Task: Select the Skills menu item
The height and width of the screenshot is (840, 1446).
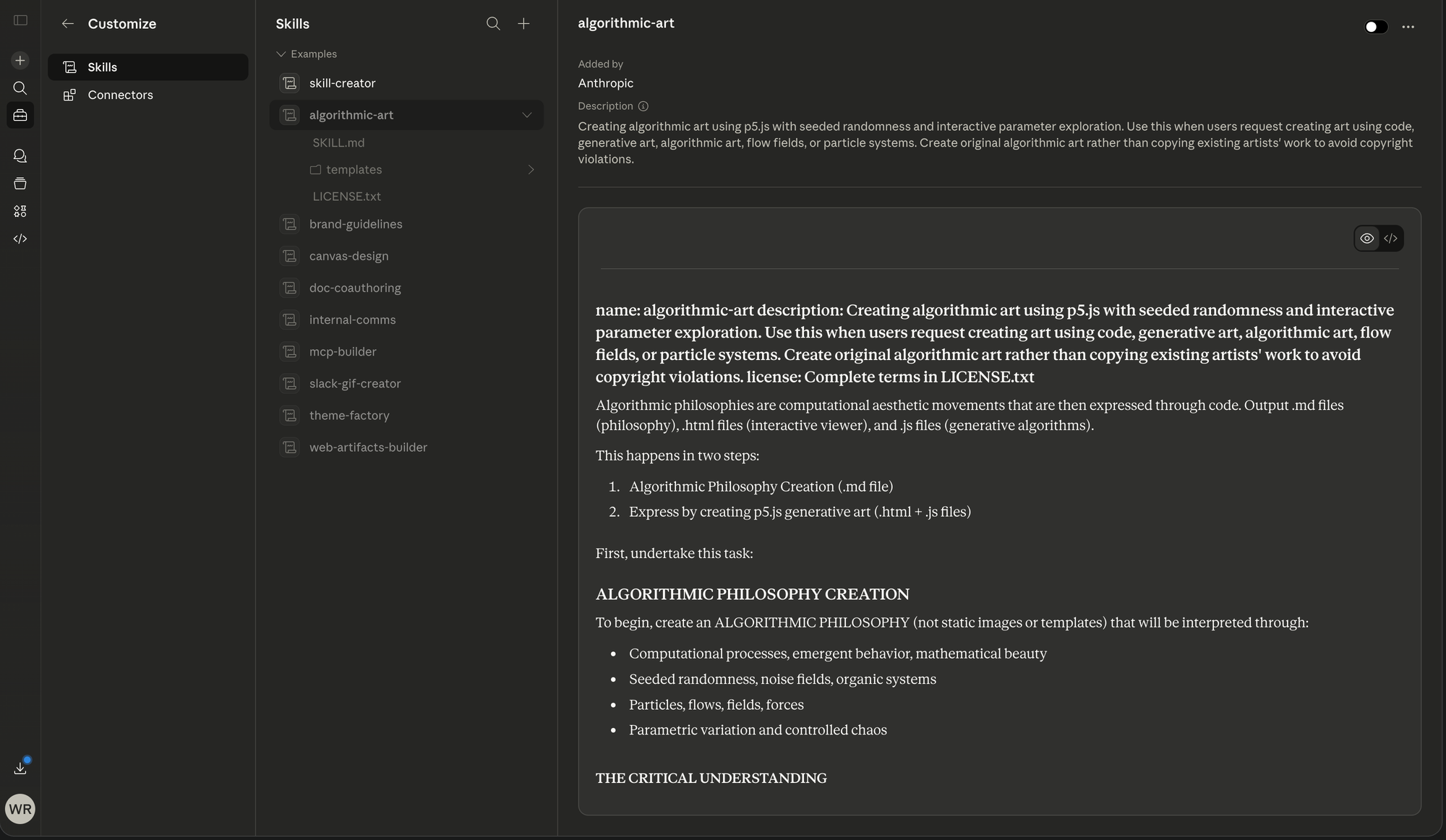Action: click(102, 67)
